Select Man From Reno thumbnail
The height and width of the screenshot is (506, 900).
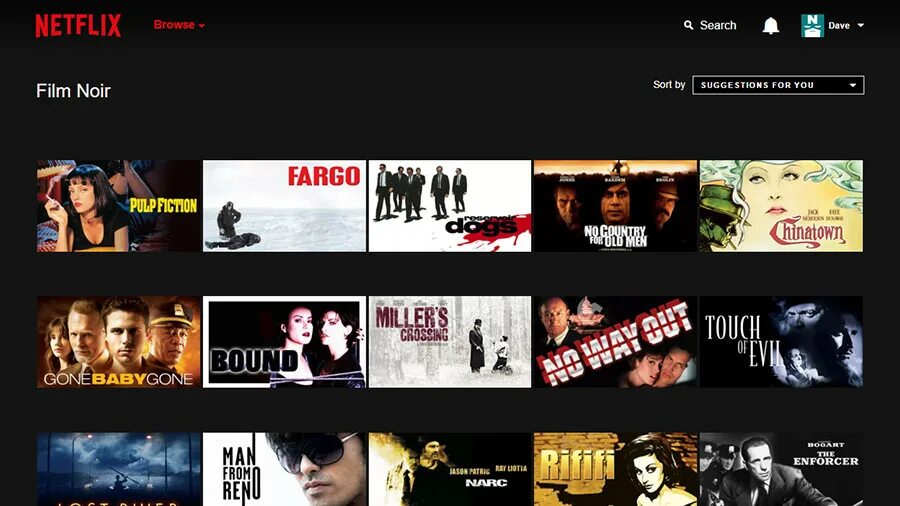pos(284,469)
